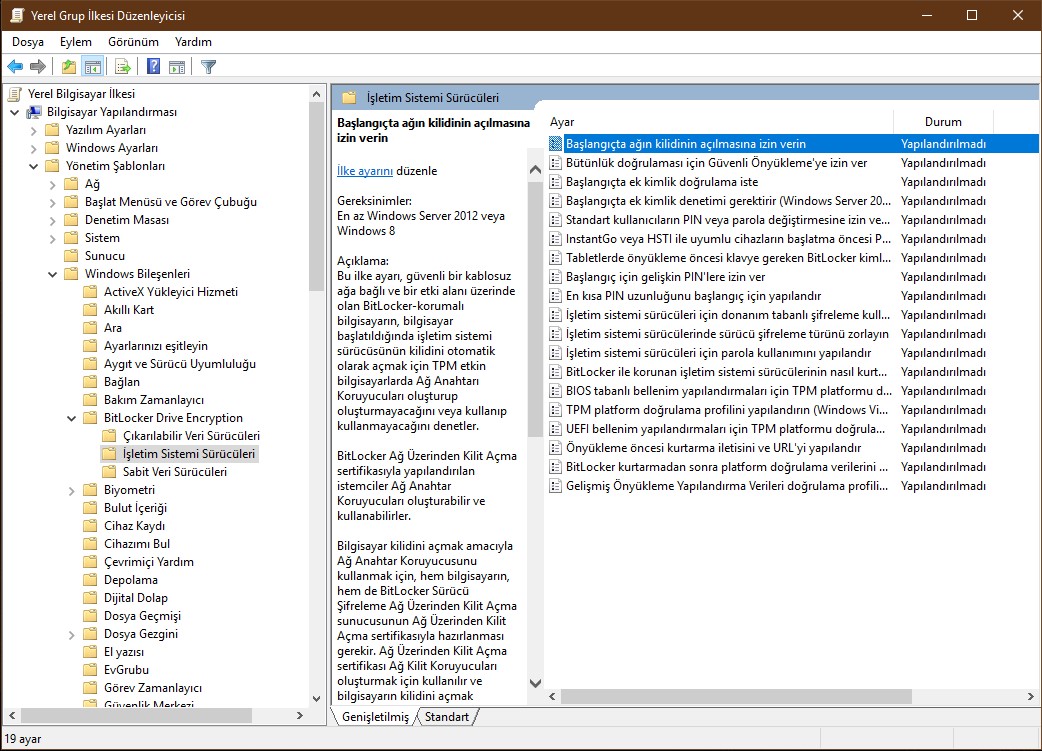Expand the Dosya Gezgini folder node

pos(72,635)
